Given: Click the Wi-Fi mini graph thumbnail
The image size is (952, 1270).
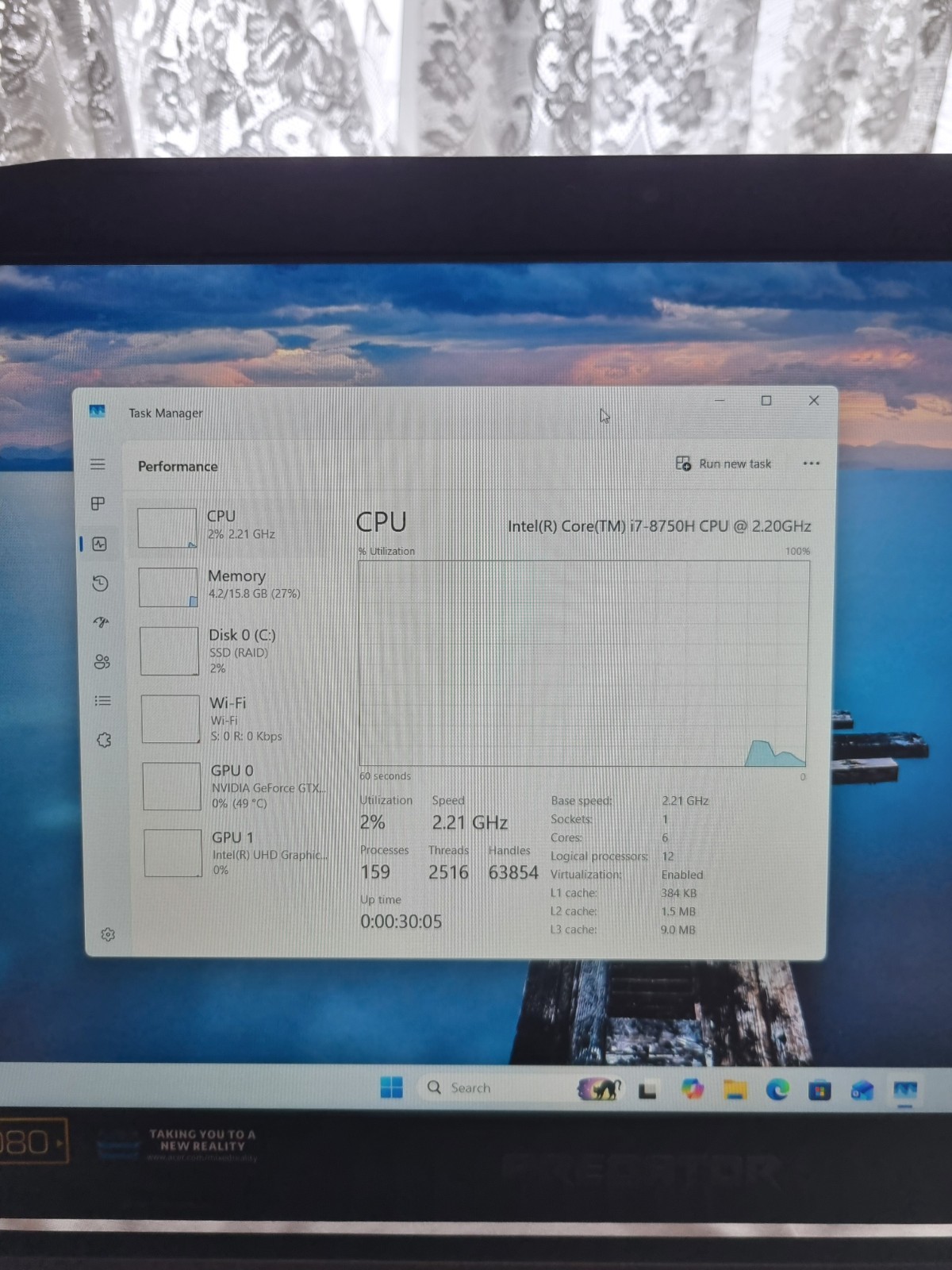Looking at the screenshot, I should [171, 719].
